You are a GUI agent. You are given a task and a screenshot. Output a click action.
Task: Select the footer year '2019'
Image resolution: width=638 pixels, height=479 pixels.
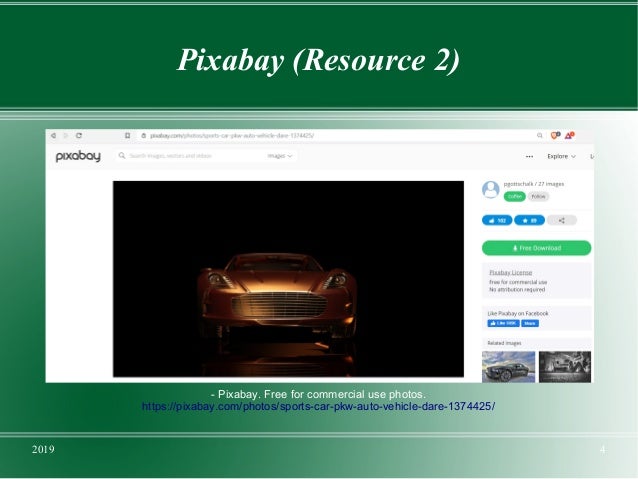coord(43,449)
